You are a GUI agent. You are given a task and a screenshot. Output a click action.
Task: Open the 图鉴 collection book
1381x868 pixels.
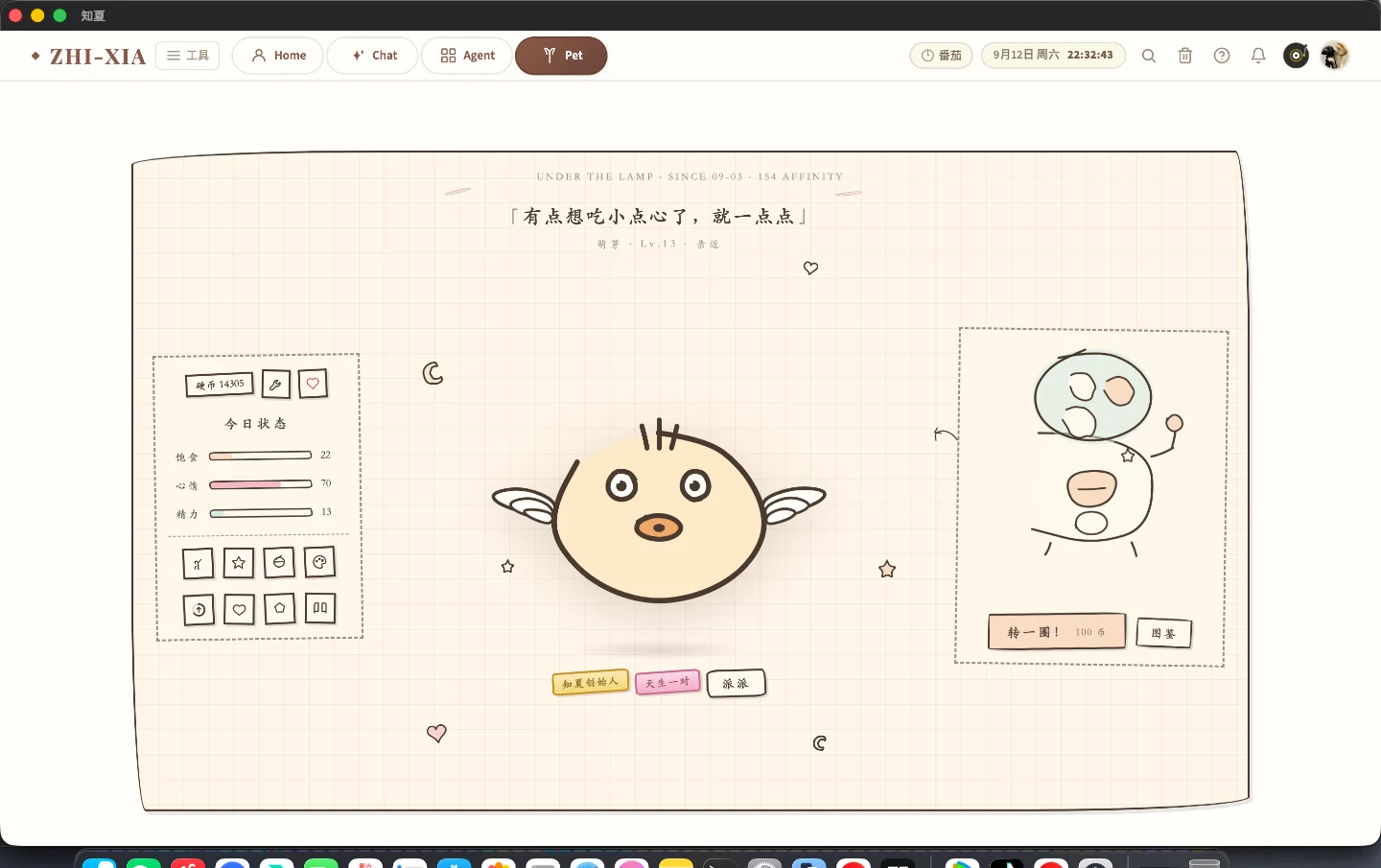tap(1163, 633)
